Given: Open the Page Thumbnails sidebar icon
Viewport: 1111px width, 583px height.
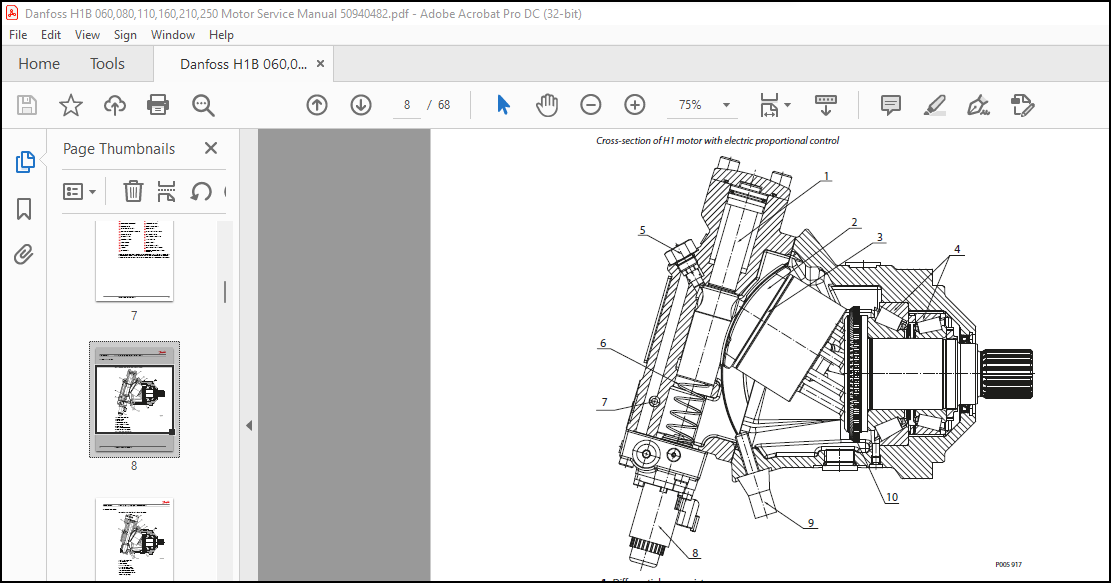Looking at the screenshot, I should (x=25, y=162).
